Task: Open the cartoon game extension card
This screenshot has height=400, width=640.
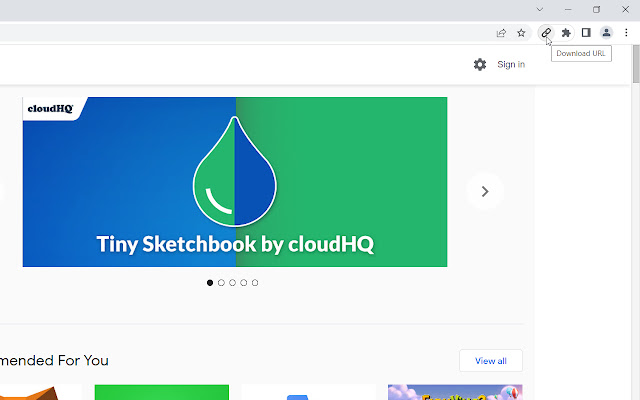Action: click(x=455, y=392)
